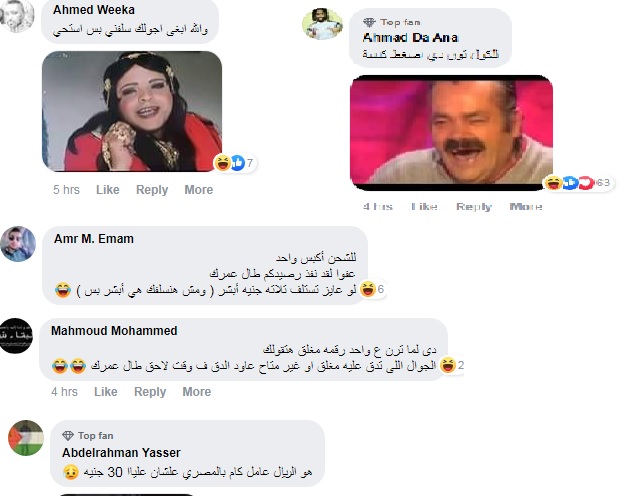The width and height of the screenshot is (621, 500).
Task: Reply to Ahmed Weeka's comment
Action: click(x=152, y=190)
